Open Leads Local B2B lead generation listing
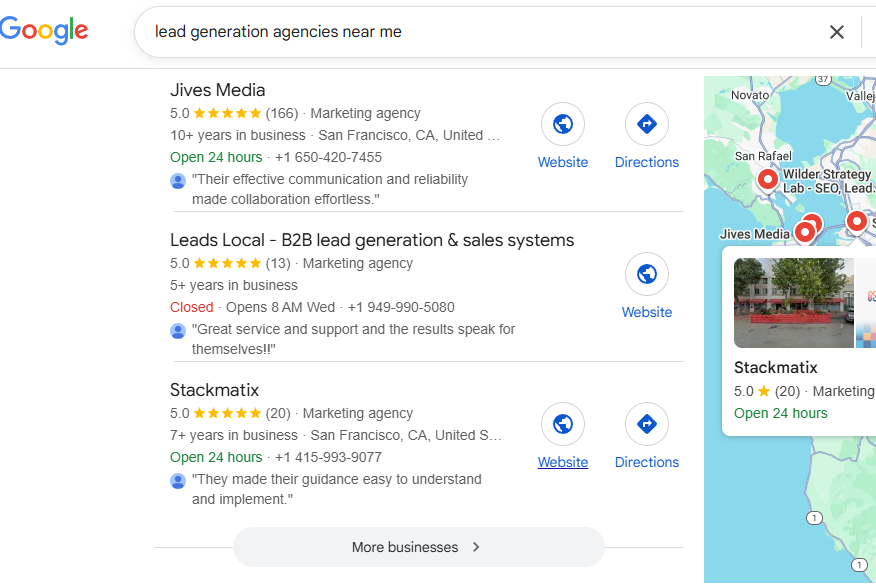This screenshot has width=876, height=587. 372,240
